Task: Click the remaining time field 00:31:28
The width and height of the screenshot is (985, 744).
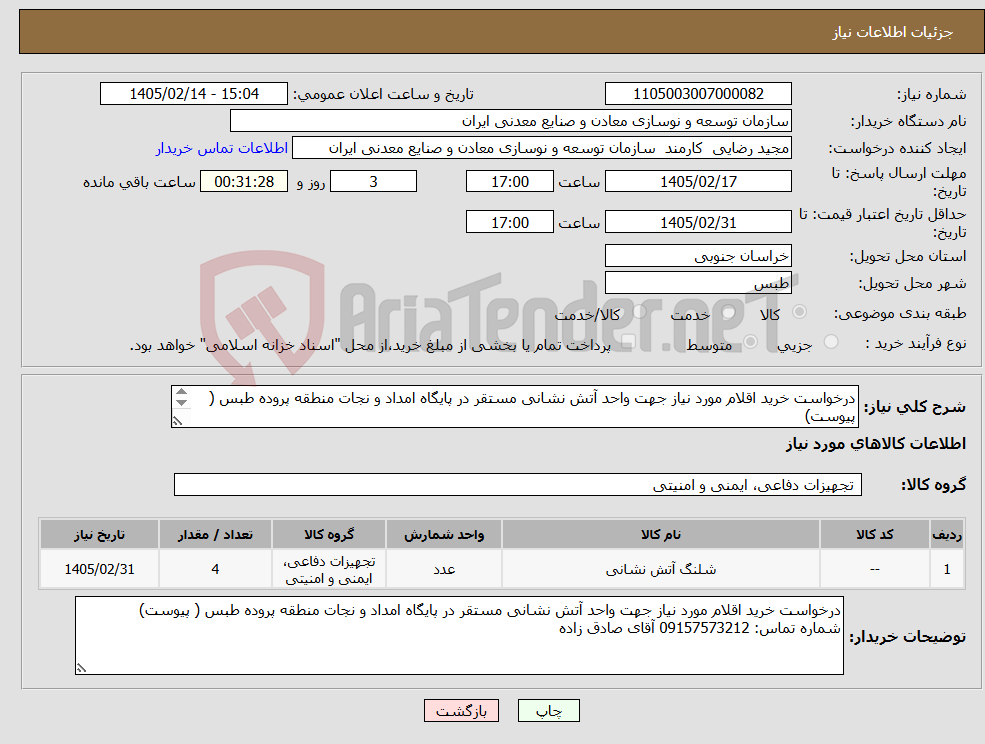Action: click(244, 182)
